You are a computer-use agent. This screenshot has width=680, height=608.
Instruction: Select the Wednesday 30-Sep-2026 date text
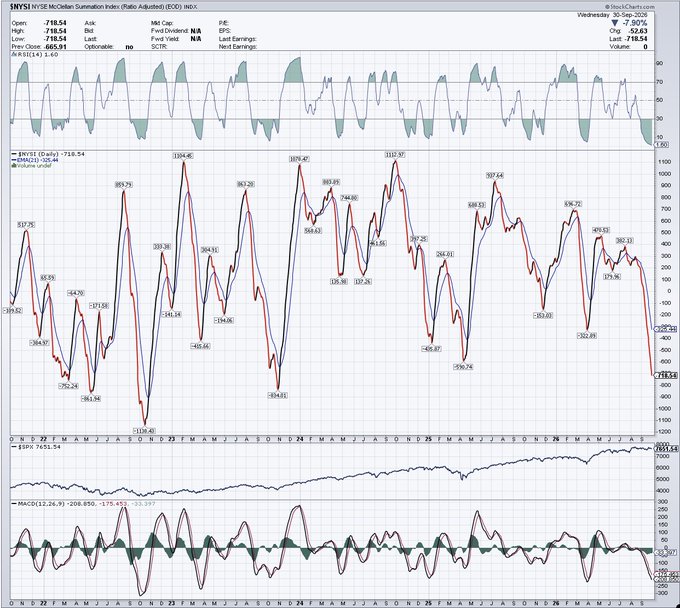612,15
